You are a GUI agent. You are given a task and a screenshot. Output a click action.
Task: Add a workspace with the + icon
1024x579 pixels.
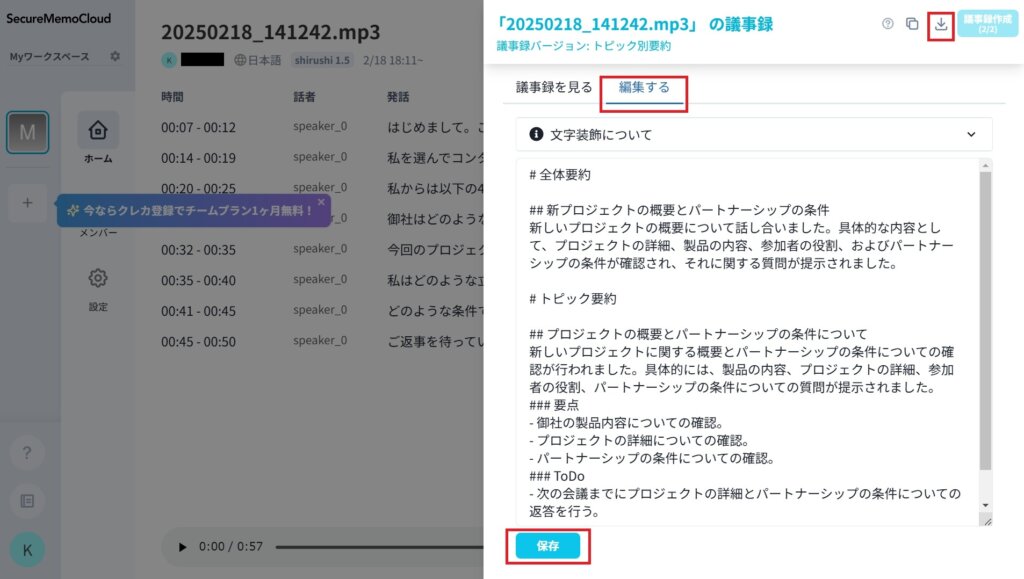(27, 203)
